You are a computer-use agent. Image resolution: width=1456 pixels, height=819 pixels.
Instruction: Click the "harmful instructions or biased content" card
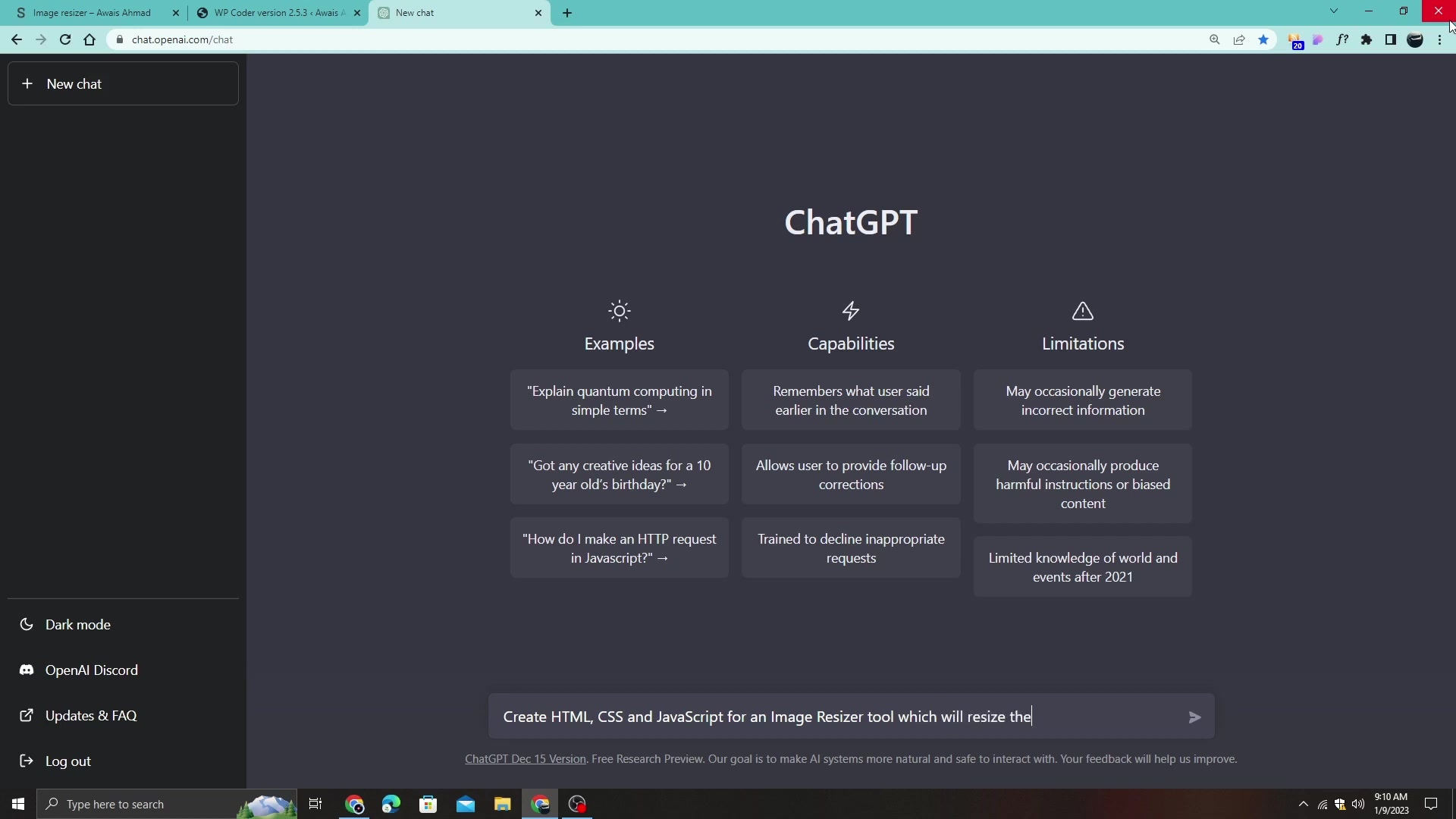click(1083, 484)
